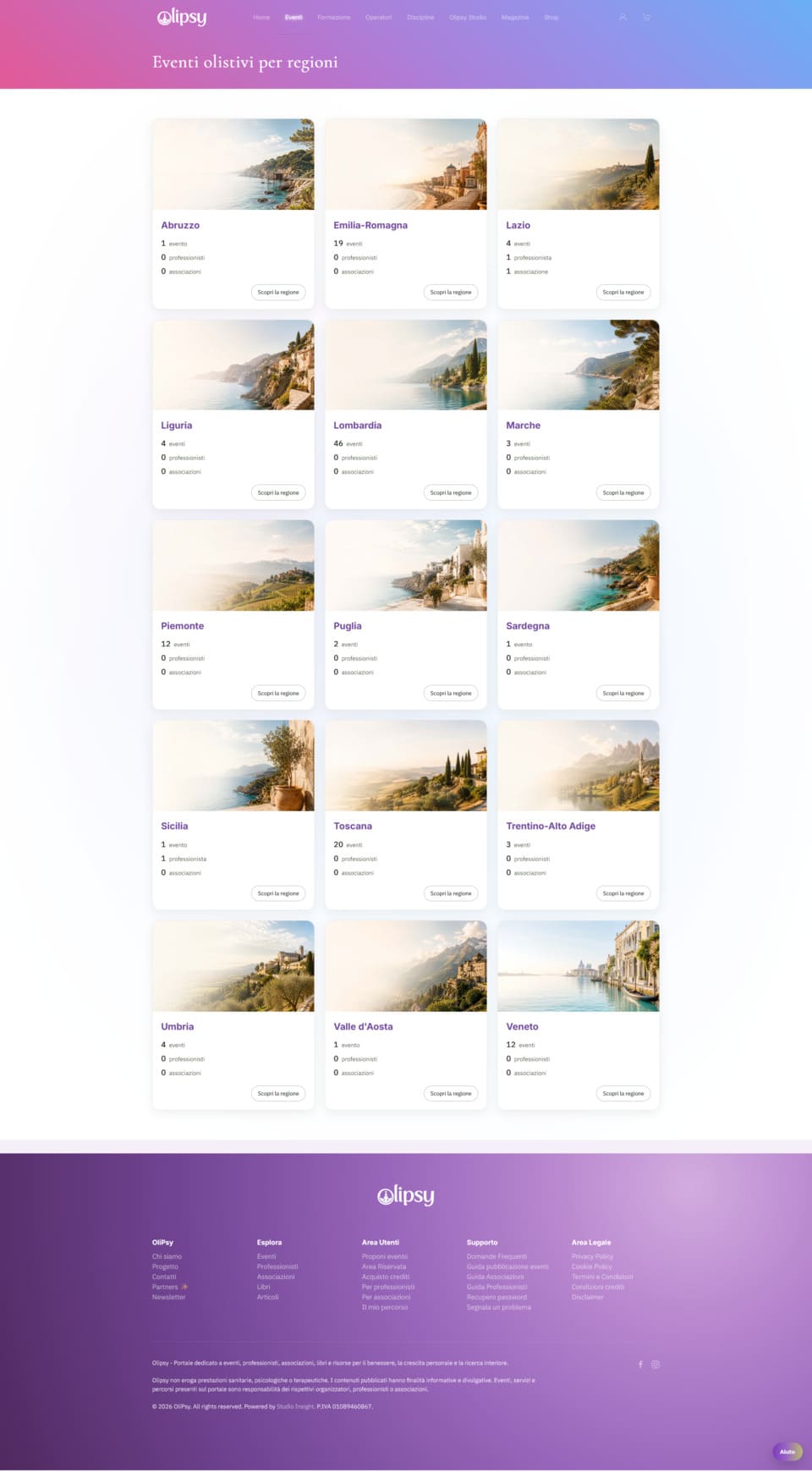
Task: Click Scopri la regione for Puglia
Action: pos(451,693)
